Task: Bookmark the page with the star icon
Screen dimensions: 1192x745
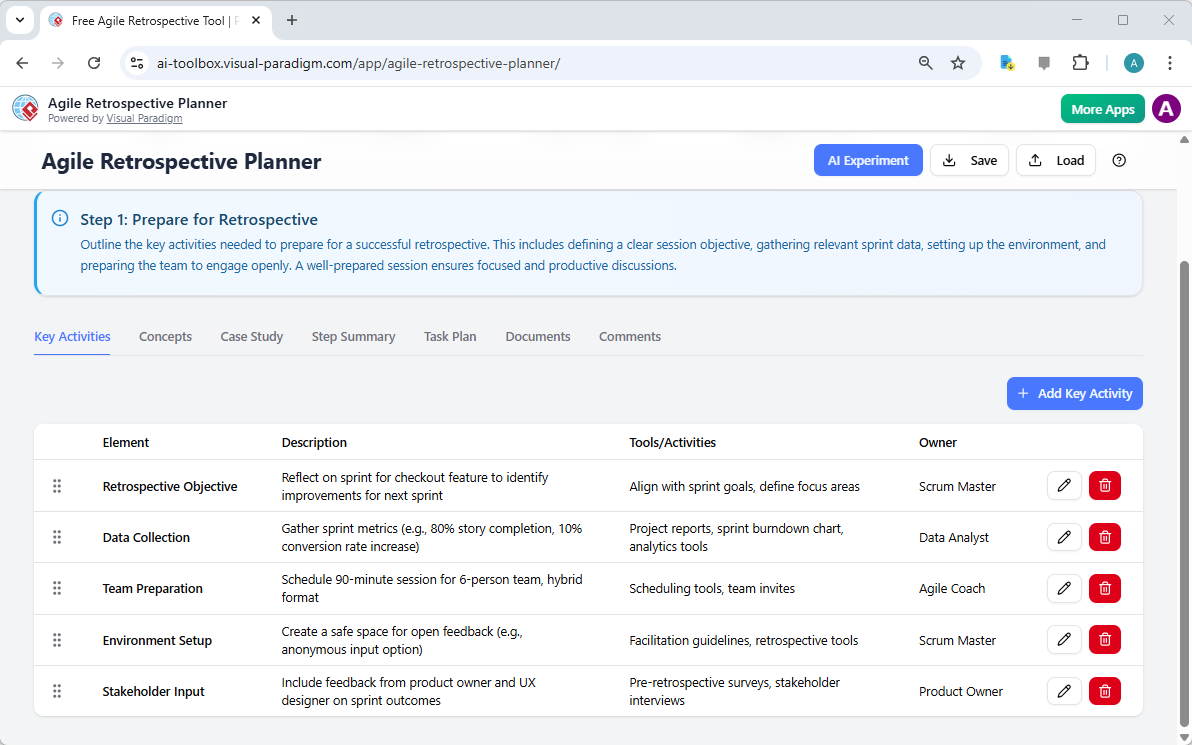Action: (x=958, y=62)
